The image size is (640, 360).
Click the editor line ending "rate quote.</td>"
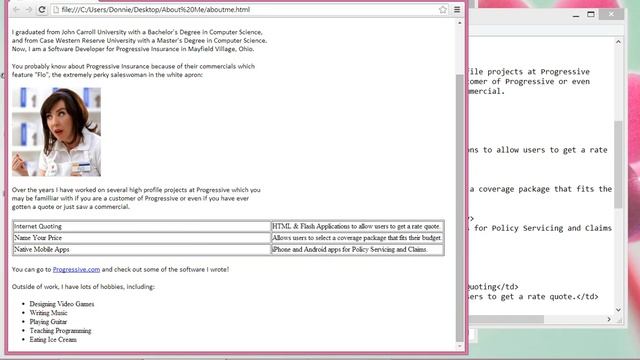coord(534,297)
